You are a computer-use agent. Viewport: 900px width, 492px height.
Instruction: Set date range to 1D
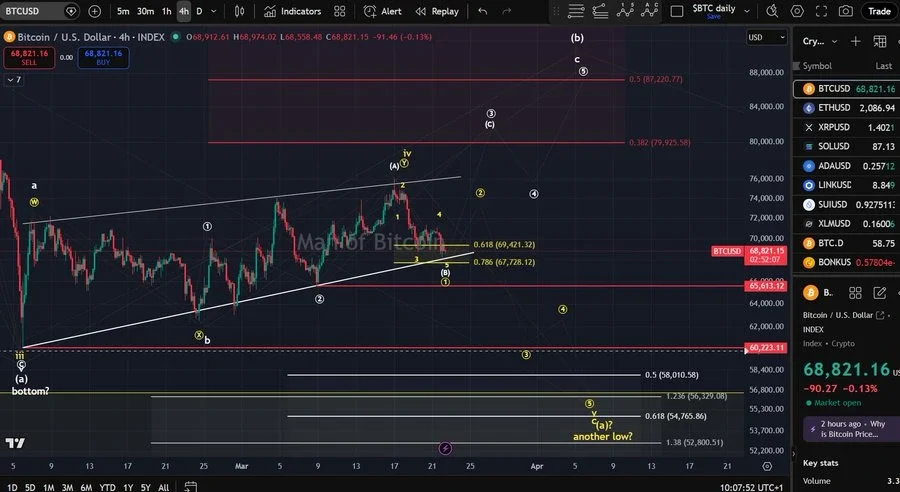pyautogui.click(x=12, y=487)
